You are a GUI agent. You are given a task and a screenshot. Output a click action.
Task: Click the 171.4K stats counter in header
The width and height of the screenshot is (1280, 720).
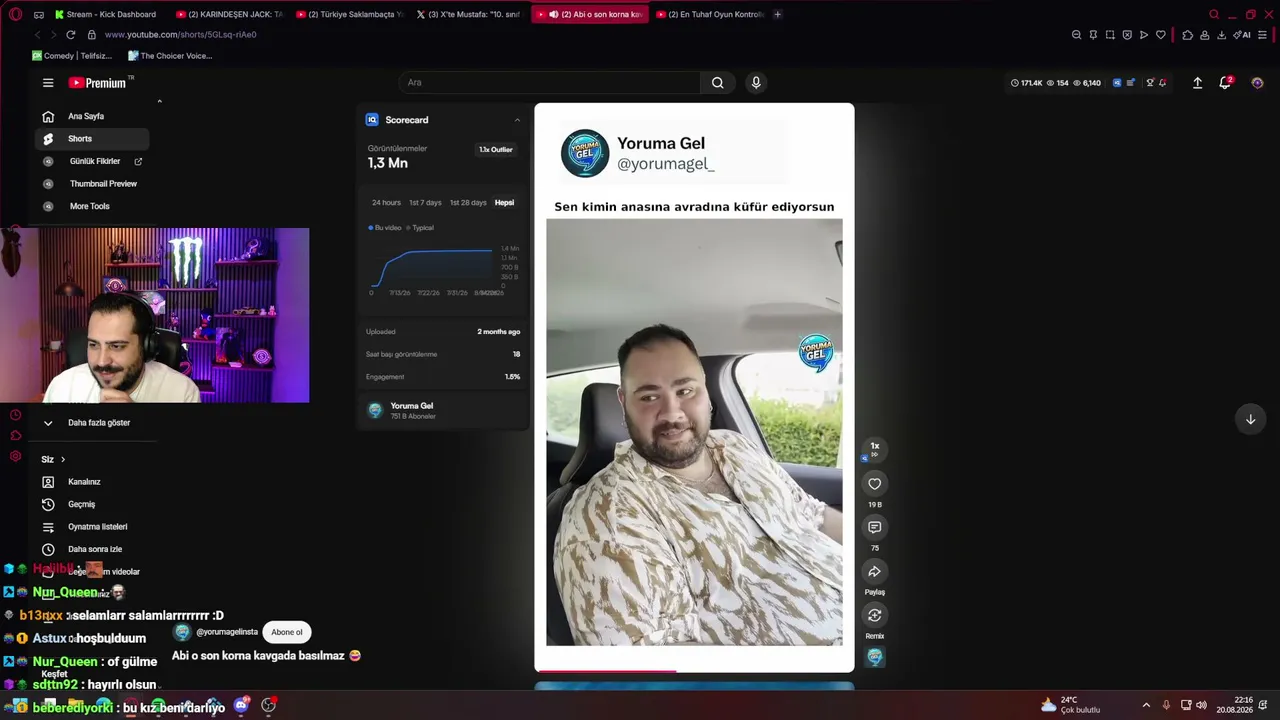(x=1026, y=83)
